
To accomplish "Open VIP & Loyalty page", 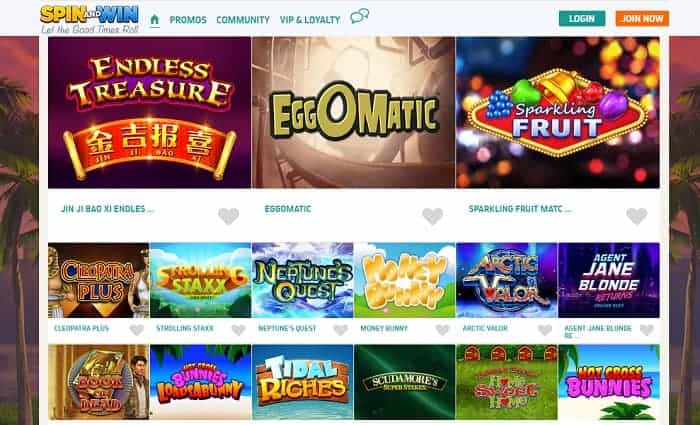I will click(310, 20).
